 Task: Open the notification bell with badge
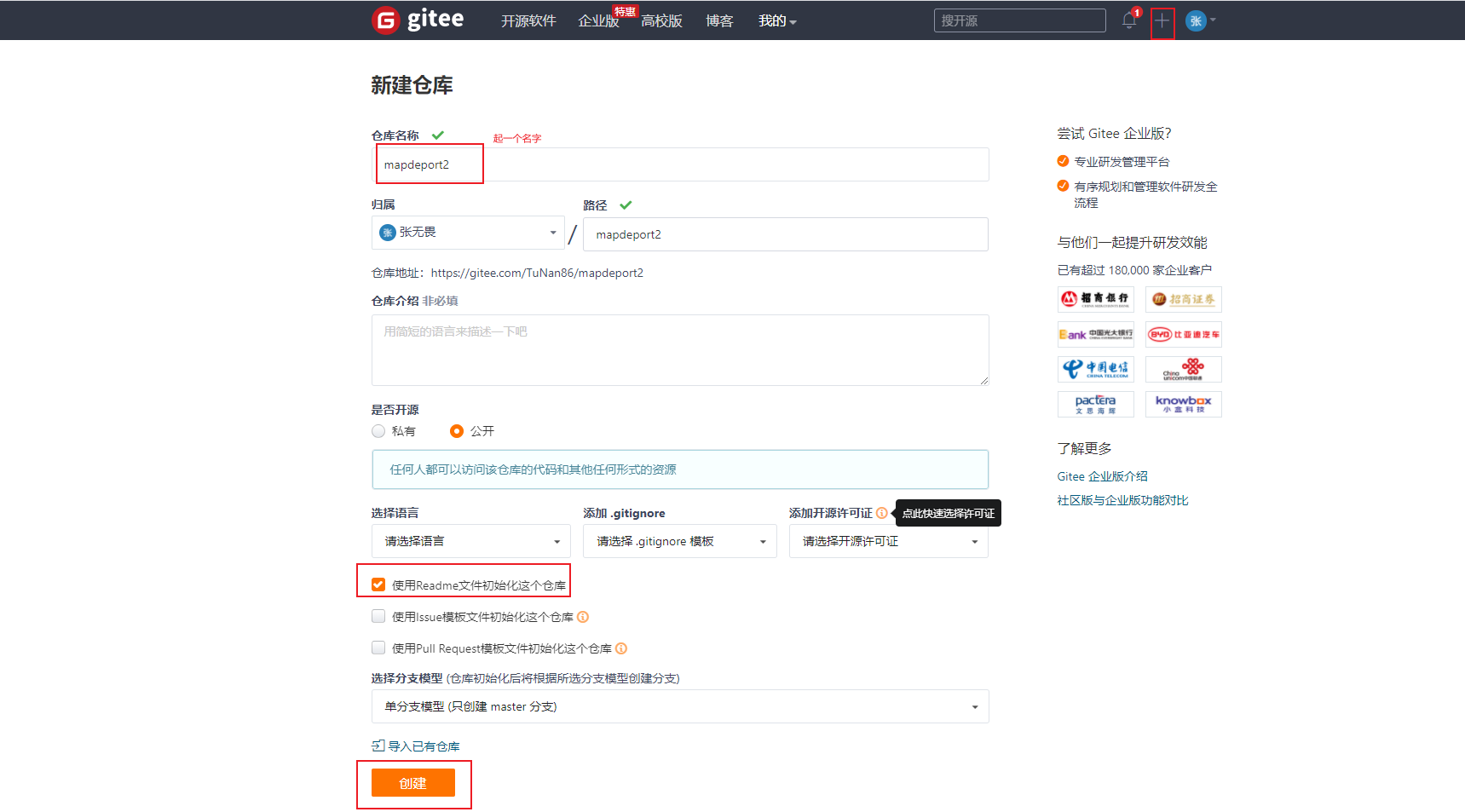1128,20
